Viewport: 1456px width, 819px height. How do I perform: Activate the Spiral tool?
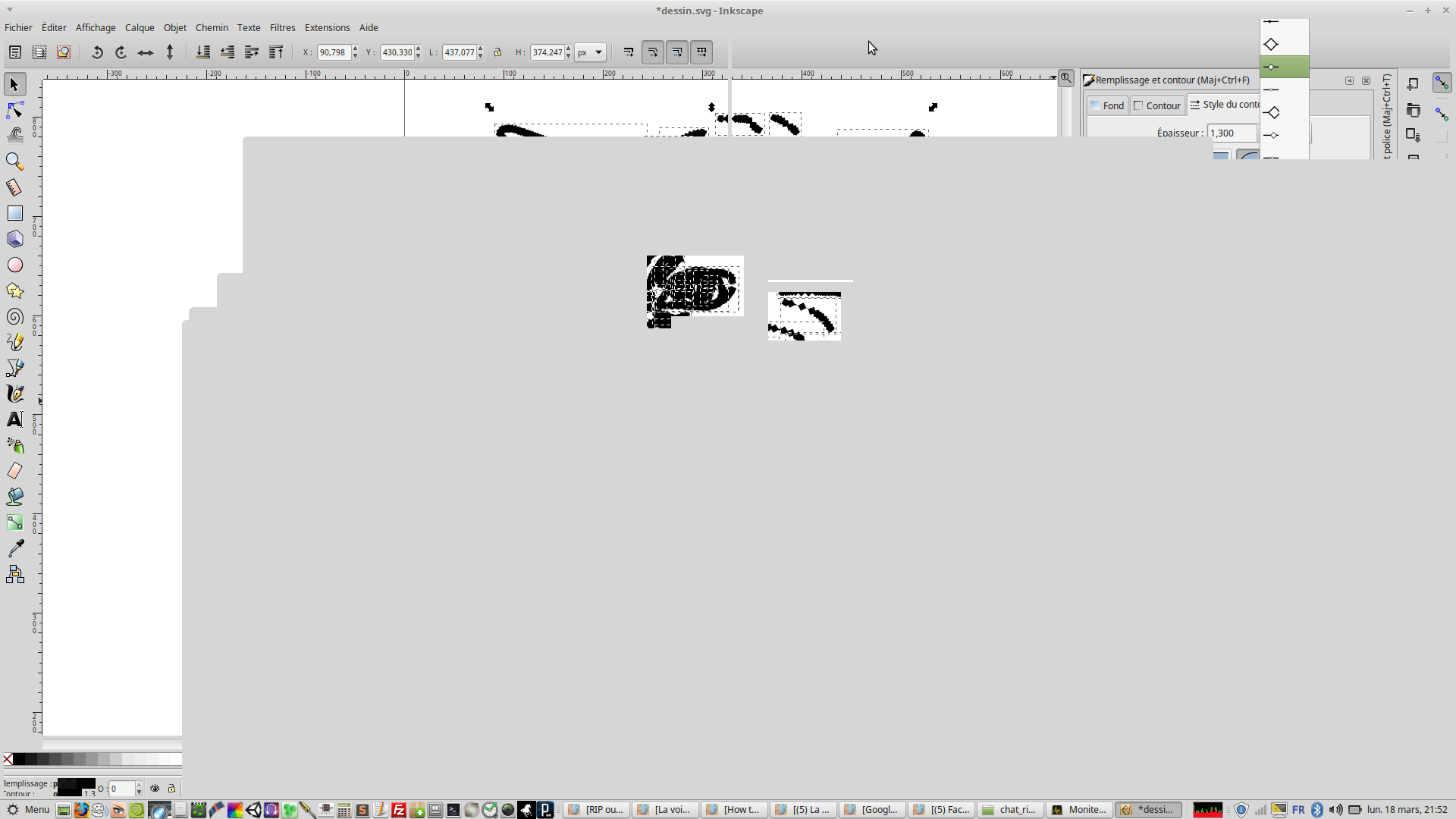14,317
